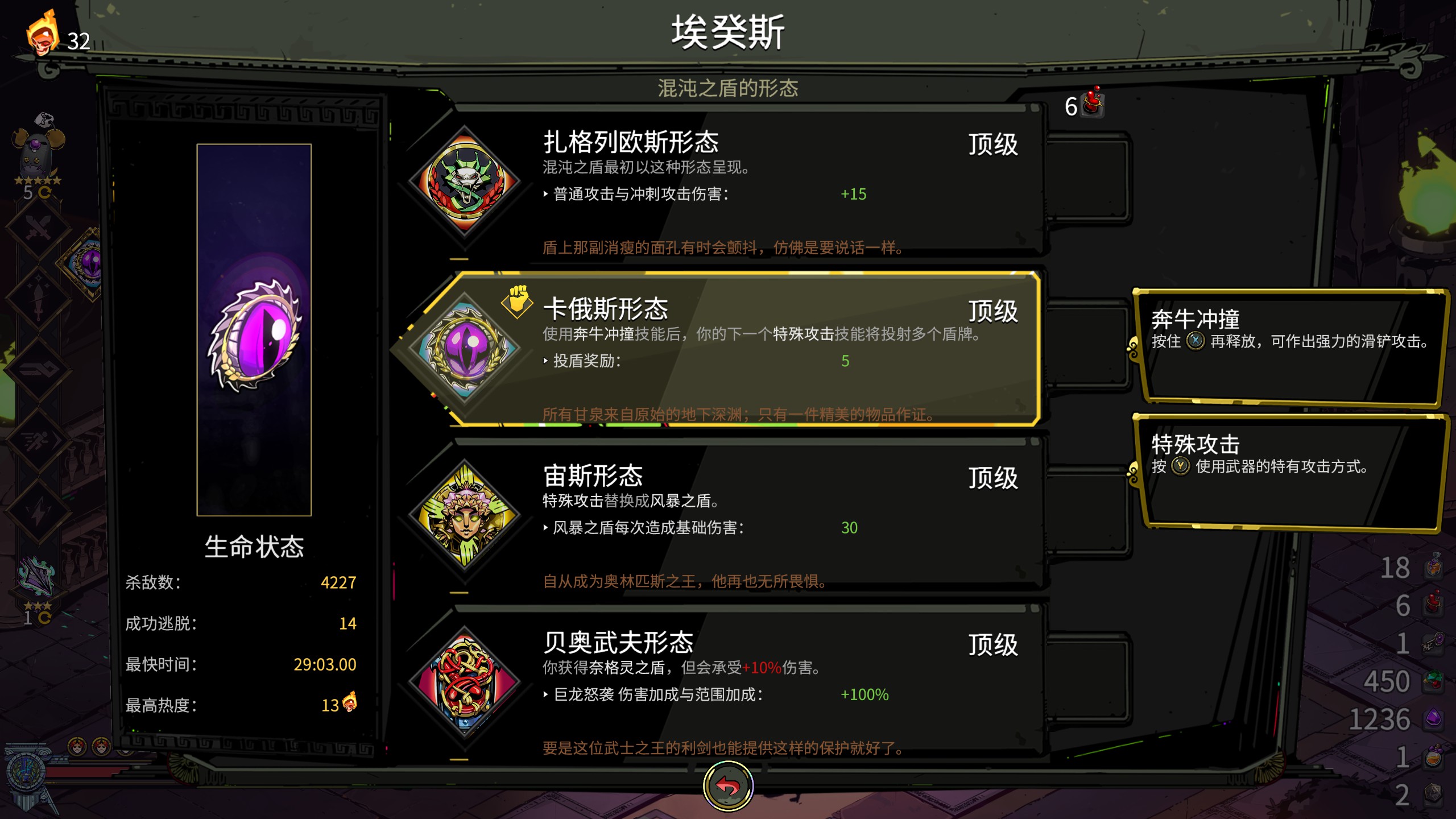
Task: Click the crossed swords sidebar icon
Action: coord(39,229)
